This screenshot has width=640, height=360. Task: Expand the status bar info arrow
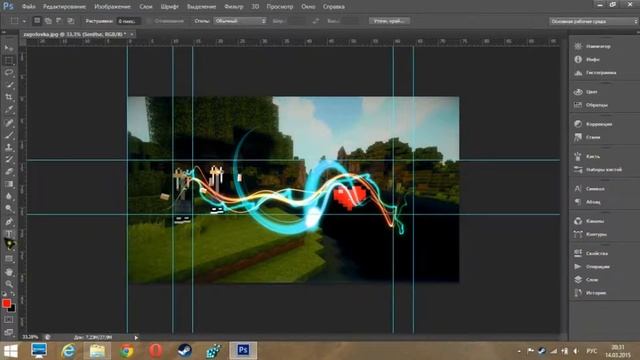(x=136, y=338)
